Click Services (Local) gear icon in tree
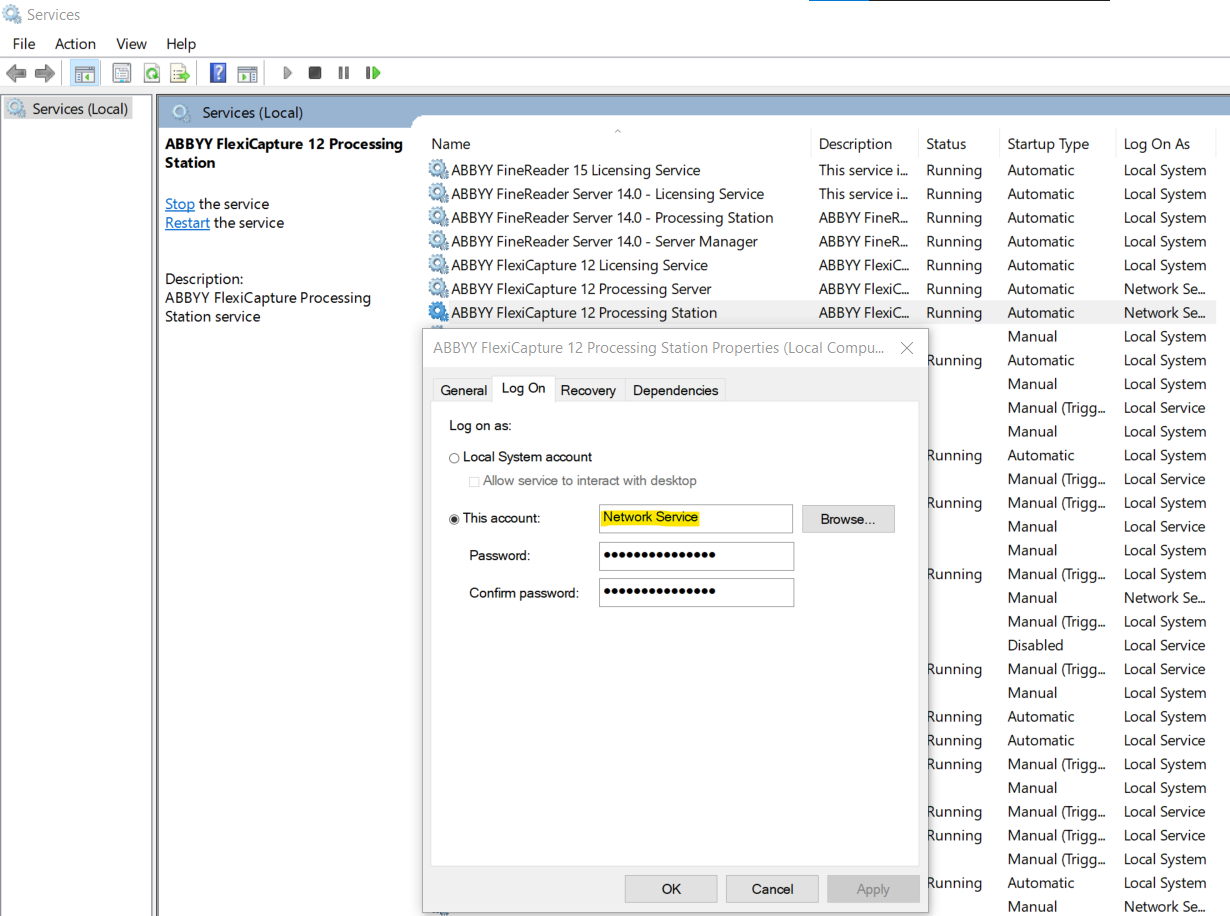This screenshot has height=916, width=1230. coord(17,108)
